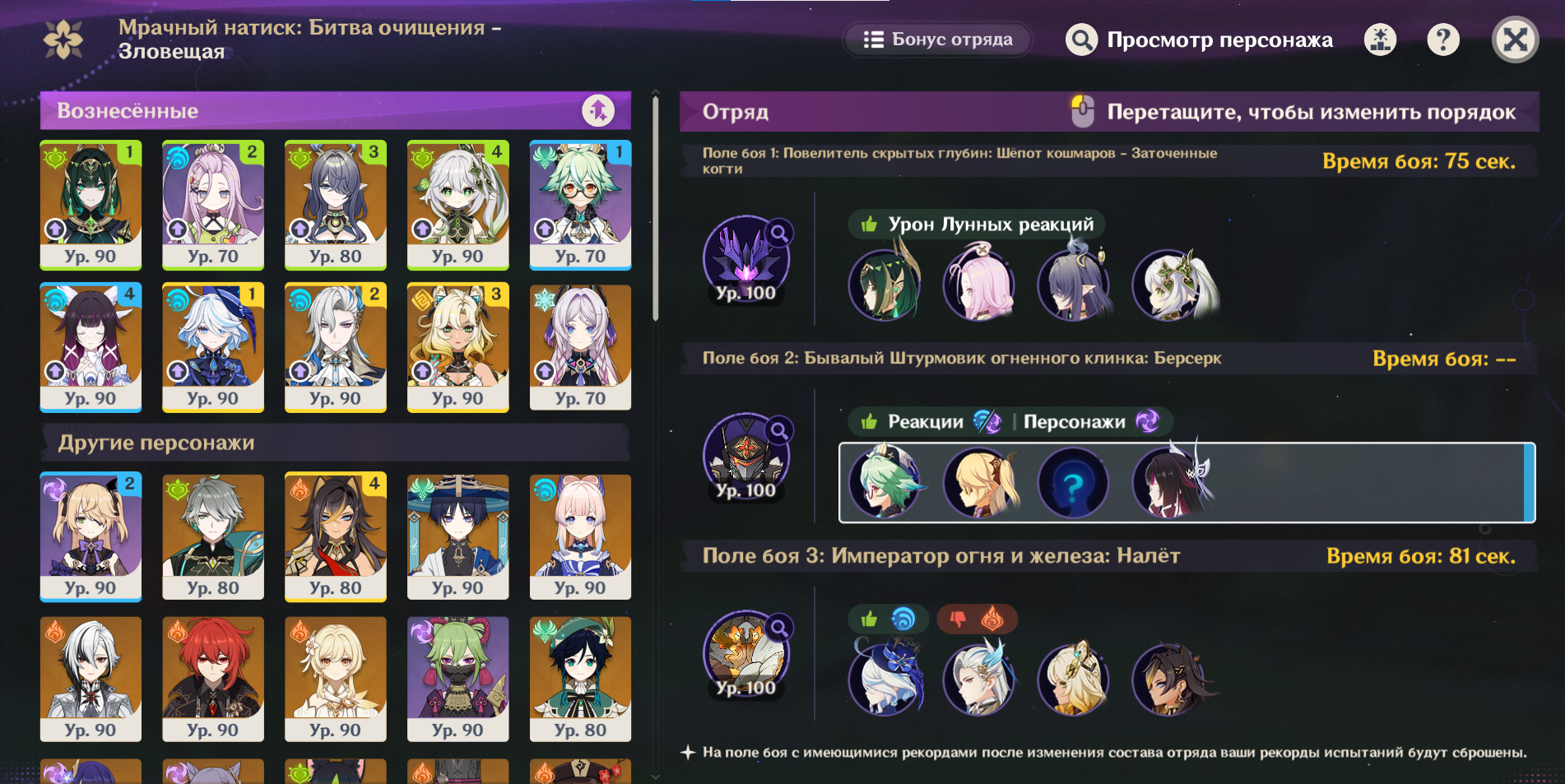Click the magnifier on battlefield 1 boss
Screen dimensions: 1565x784
coord(778,234)
